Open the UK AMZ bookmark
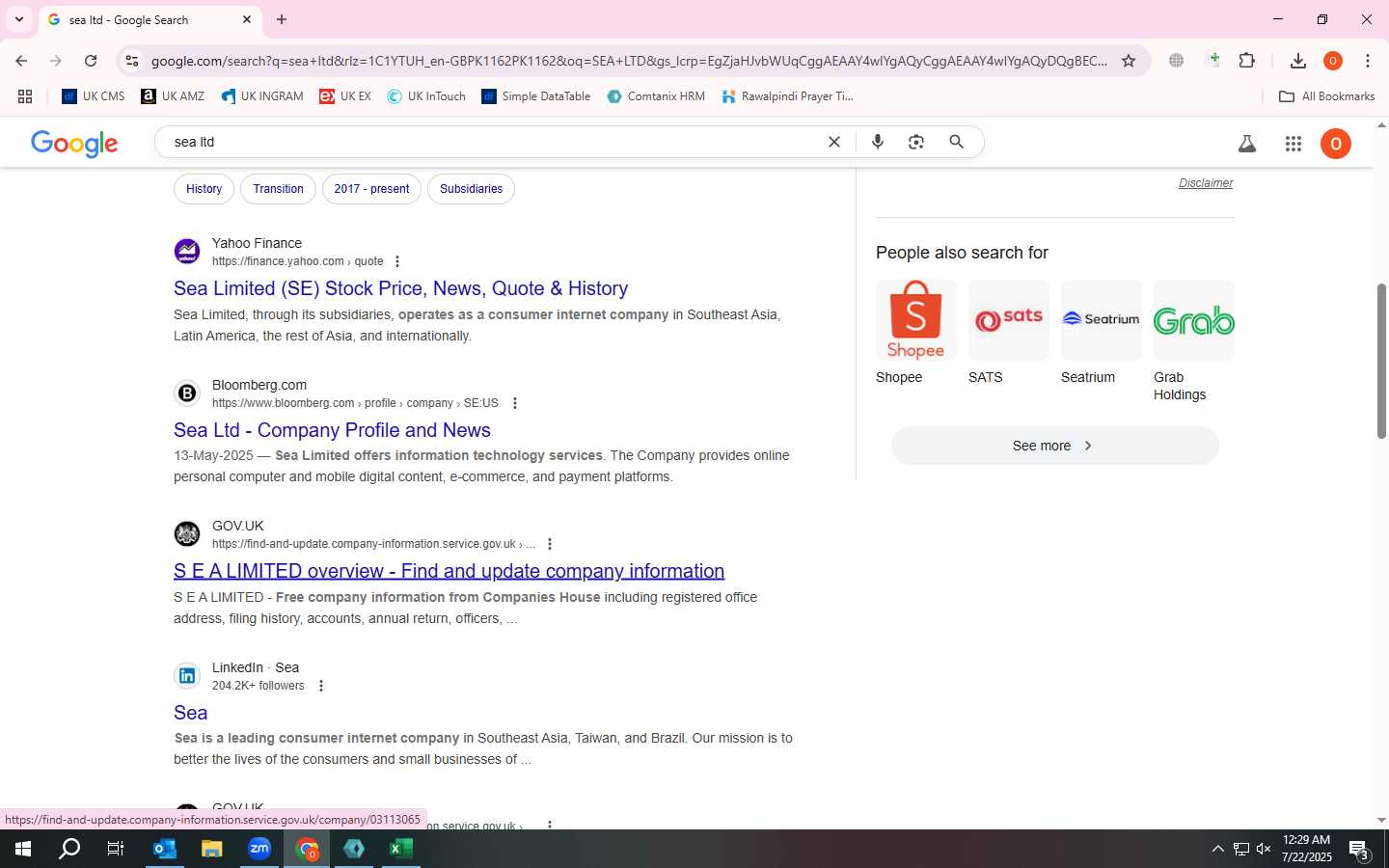 click(x=174, y=96)
